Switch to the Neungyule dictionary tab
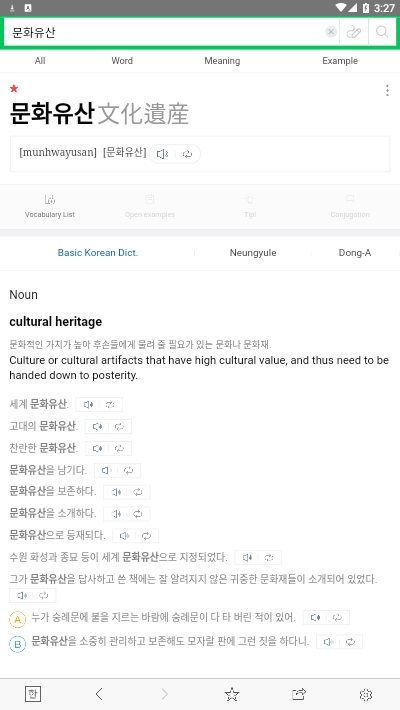This screenshot has width=400, height=710. pos(253,253)
